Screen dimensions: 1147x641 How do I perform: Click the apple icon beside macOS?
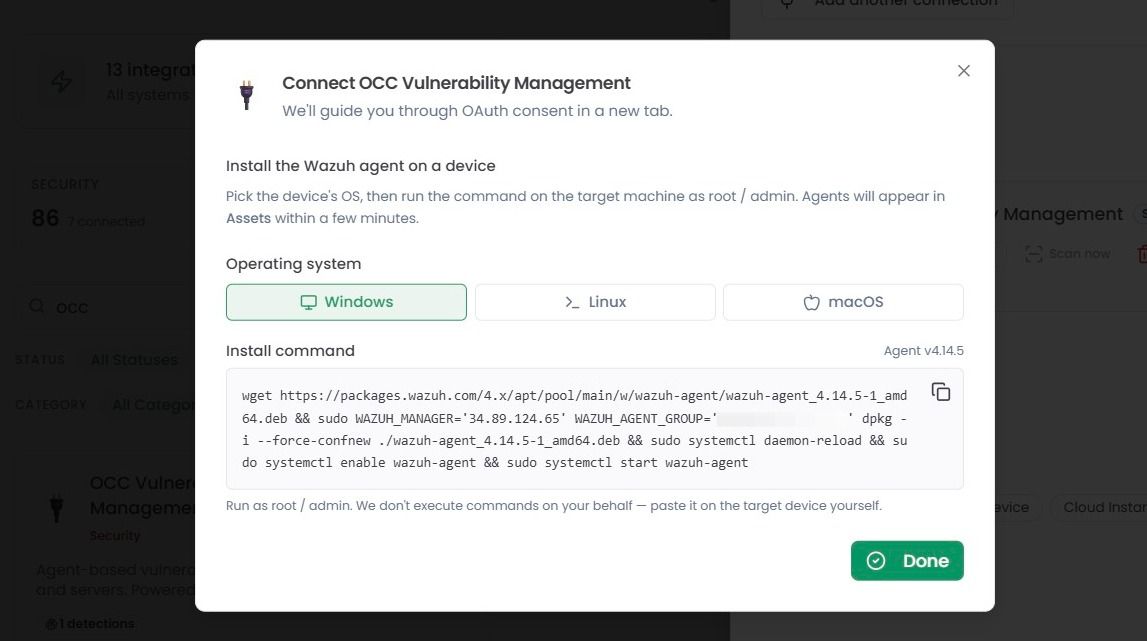[x=811, y=302]
